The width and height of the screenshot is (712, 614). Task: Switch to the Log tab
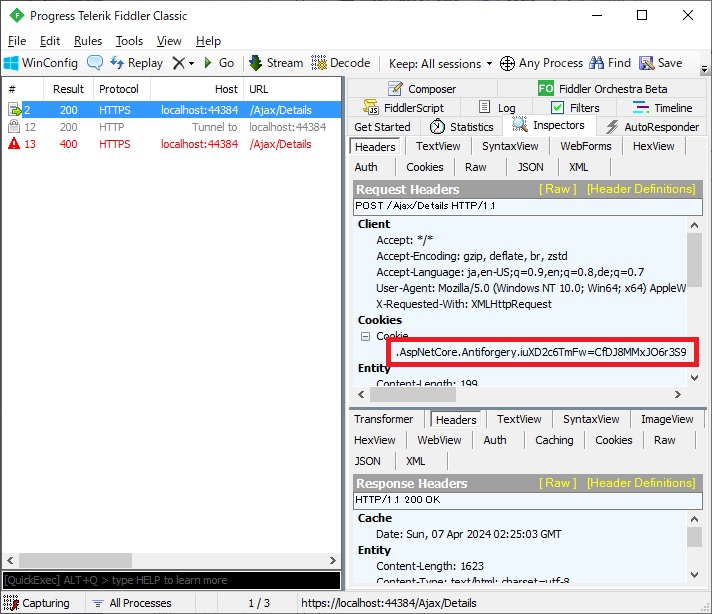click(x=497, y=108)
